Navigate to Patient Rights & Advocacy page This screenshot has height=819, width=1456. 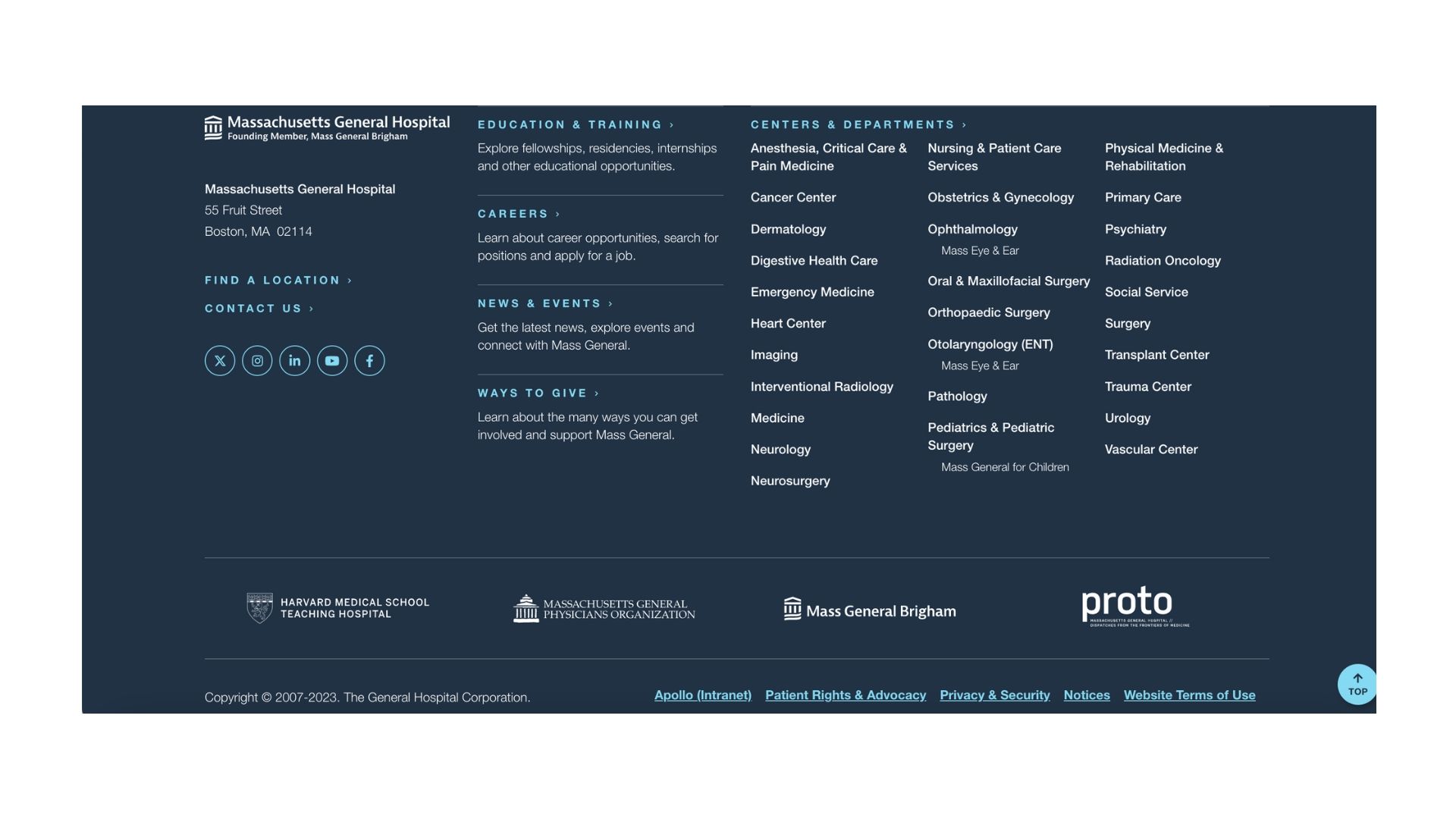tap(846, 695)
